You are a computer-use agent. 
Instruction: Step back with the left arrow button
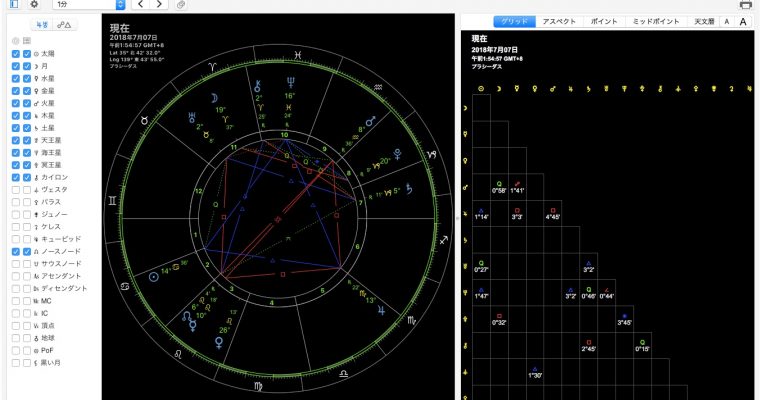point(141,4)
